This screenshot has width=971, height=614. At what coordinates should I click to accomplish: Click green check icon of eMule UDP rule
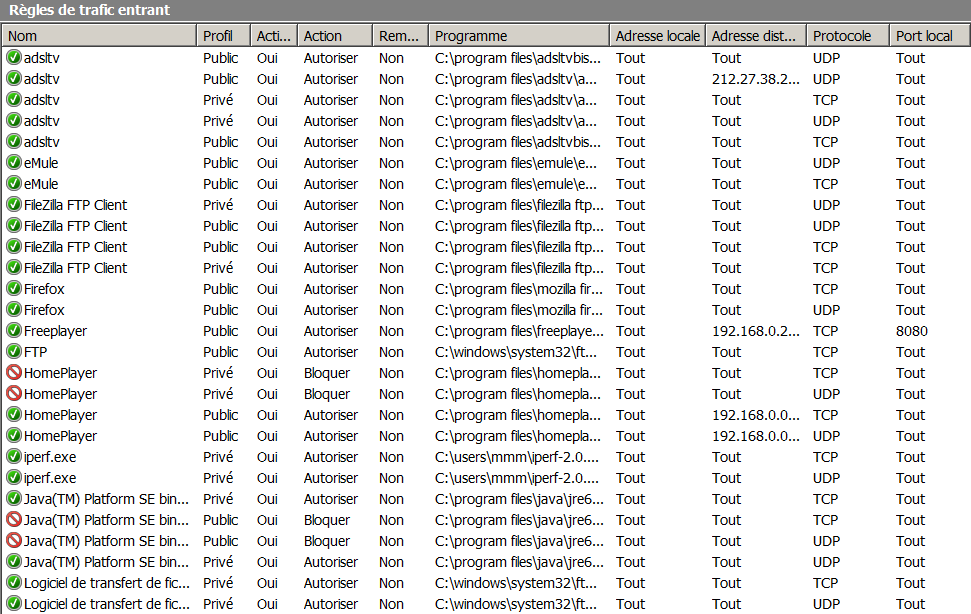(x=14, y=163)
